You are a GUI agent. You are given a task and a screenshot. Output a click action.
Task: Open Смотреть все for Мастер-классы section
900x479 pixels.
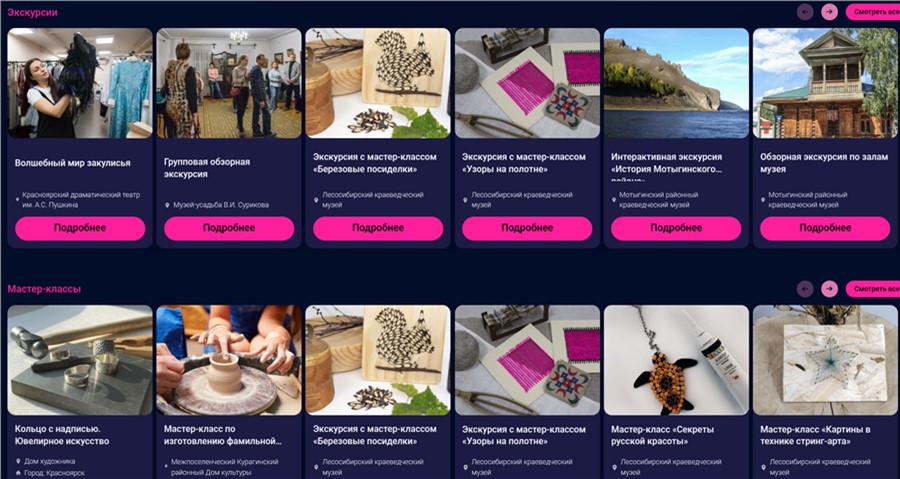click(x=872, y=289)
